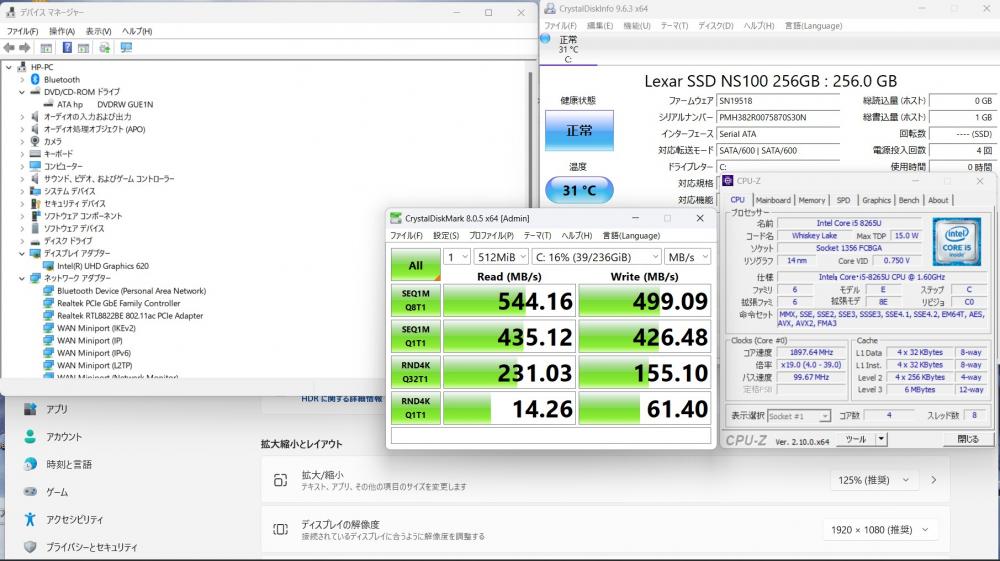Switch to Mainboard tab in CPU-Z
This screenshot has width=1000, height=561.
coord(773,200)
